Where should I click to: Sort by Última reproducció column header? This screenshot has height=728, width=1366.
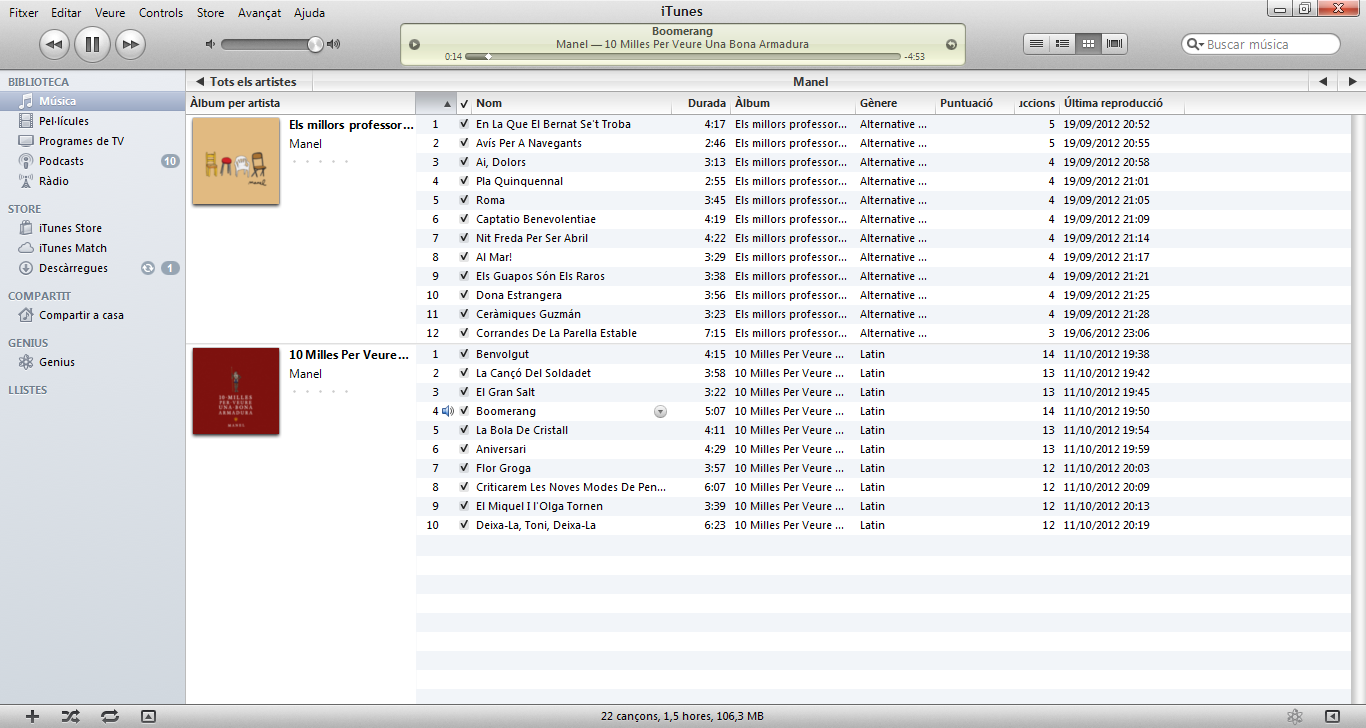[x=1122, y=103]
